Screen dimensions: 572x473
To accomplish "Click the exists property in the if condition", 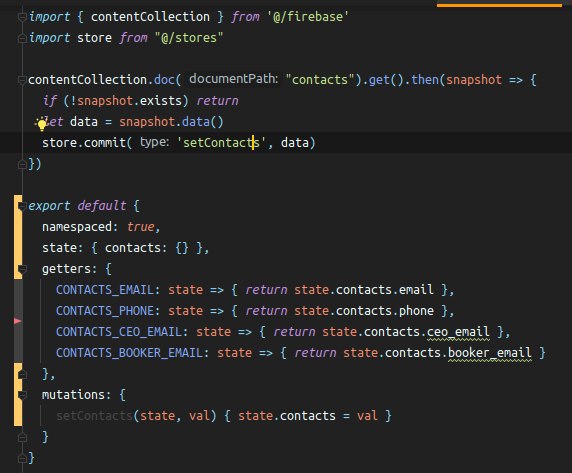I will (x=161, y=101).
